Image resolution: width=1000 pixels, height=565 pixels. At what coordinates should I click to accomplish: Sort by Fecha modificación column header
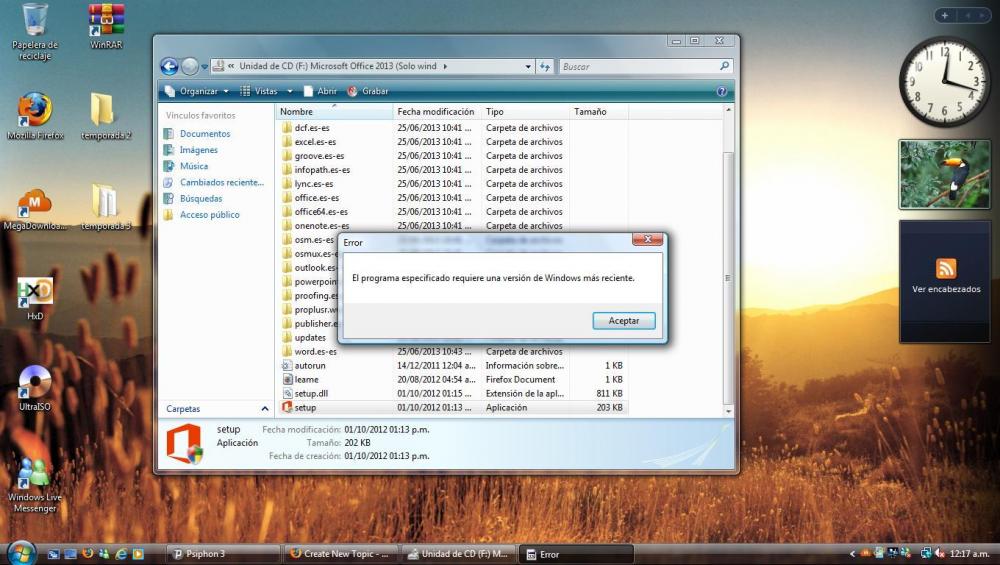pos(437,112)
